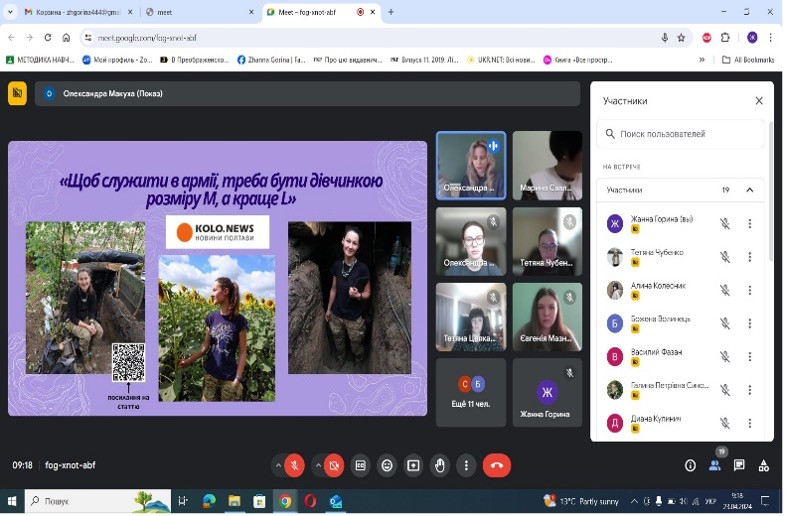Select the speaking Олександра video tile
This screenshot has width=785, height=516.
pos(471,166)
